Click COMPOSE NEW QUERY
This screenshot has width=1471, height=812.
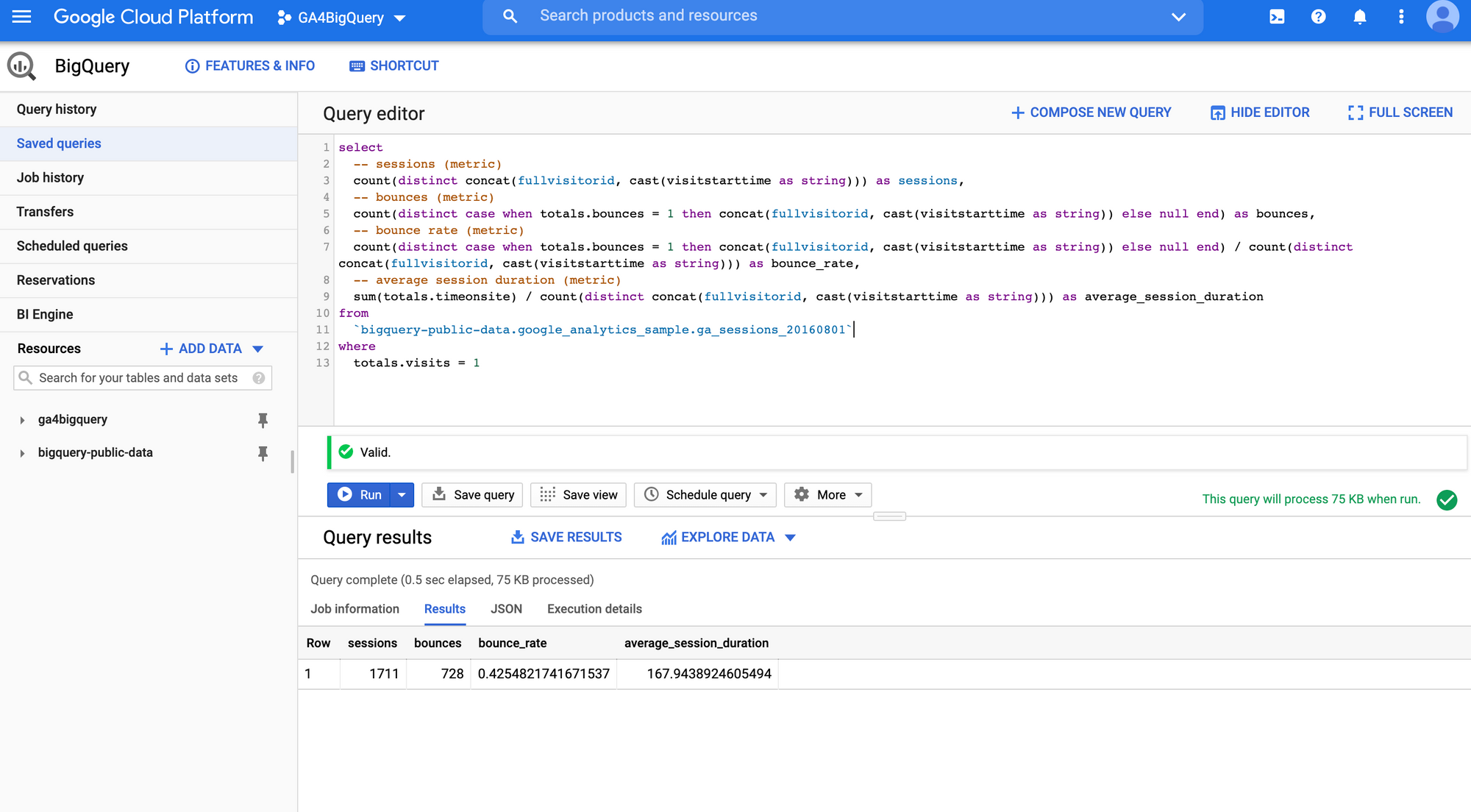click(x=1091, y=113)
